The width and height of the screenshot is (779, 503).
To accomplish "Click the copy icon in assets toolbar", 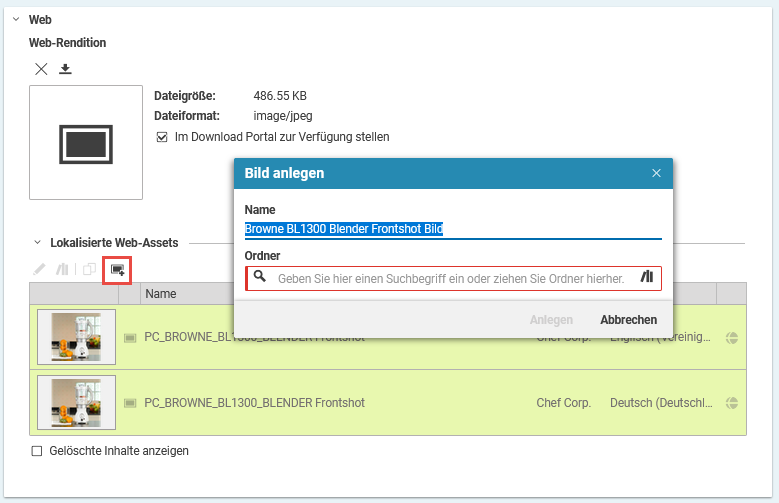I will tap(90, 270).
